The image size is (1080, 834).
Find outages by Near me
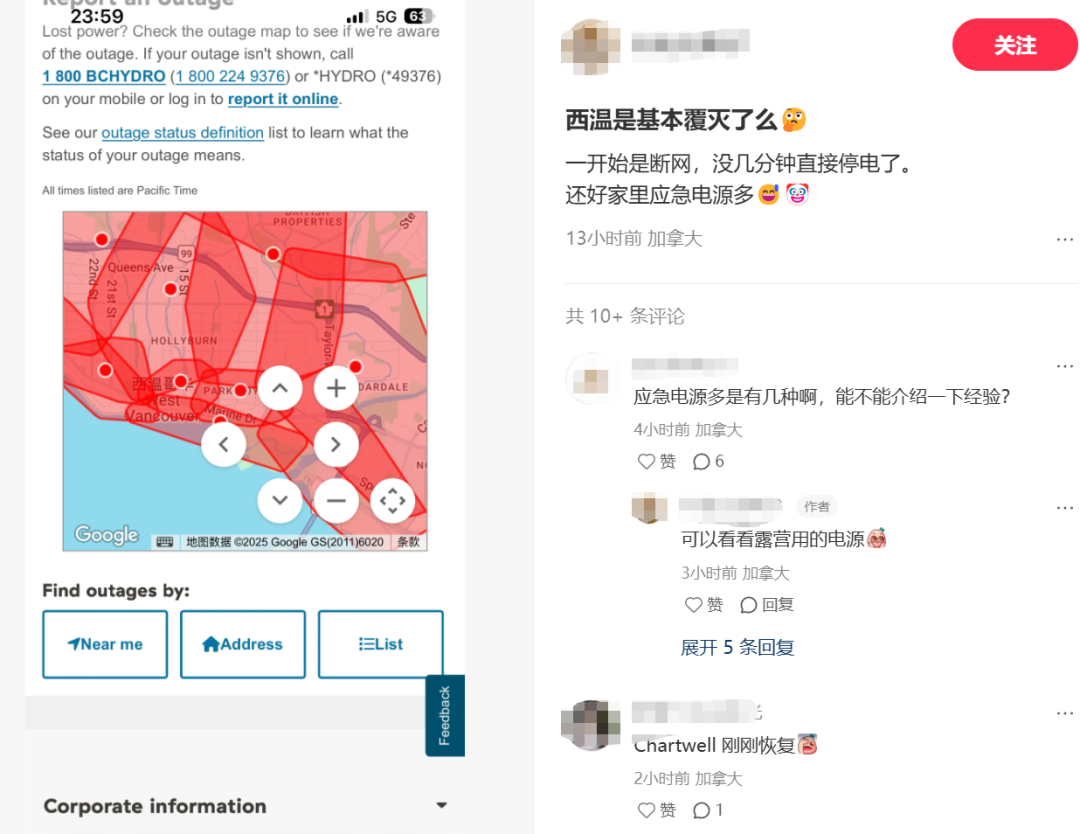pos(105,644)
